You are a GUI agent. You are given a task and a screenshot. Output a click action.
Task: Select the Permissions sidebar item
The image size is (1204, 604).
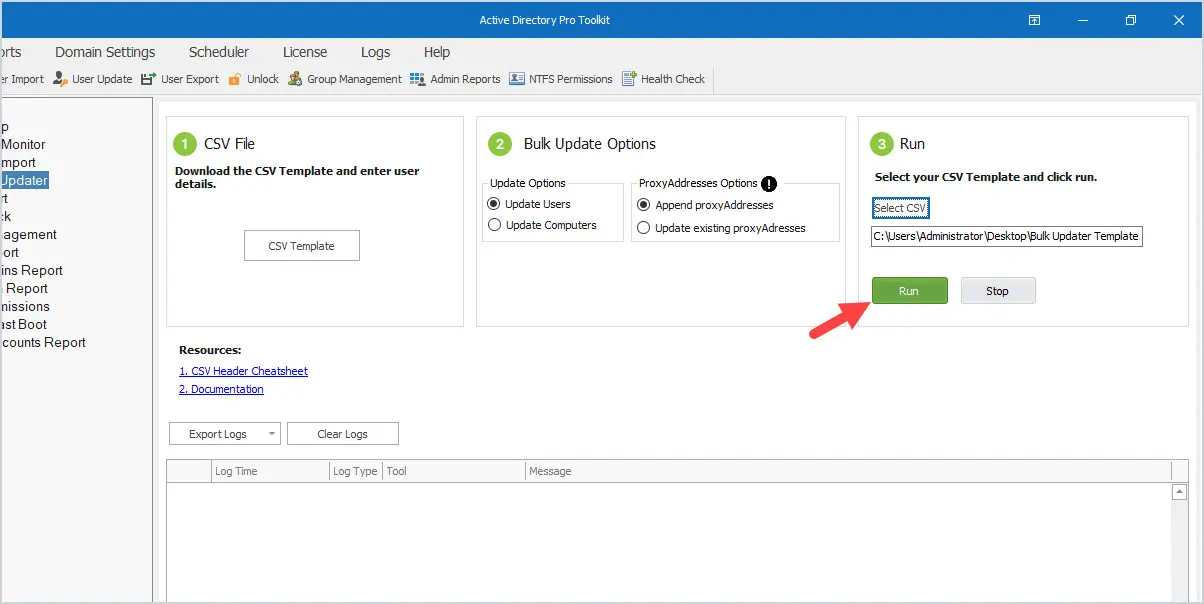tap(25, 306)
